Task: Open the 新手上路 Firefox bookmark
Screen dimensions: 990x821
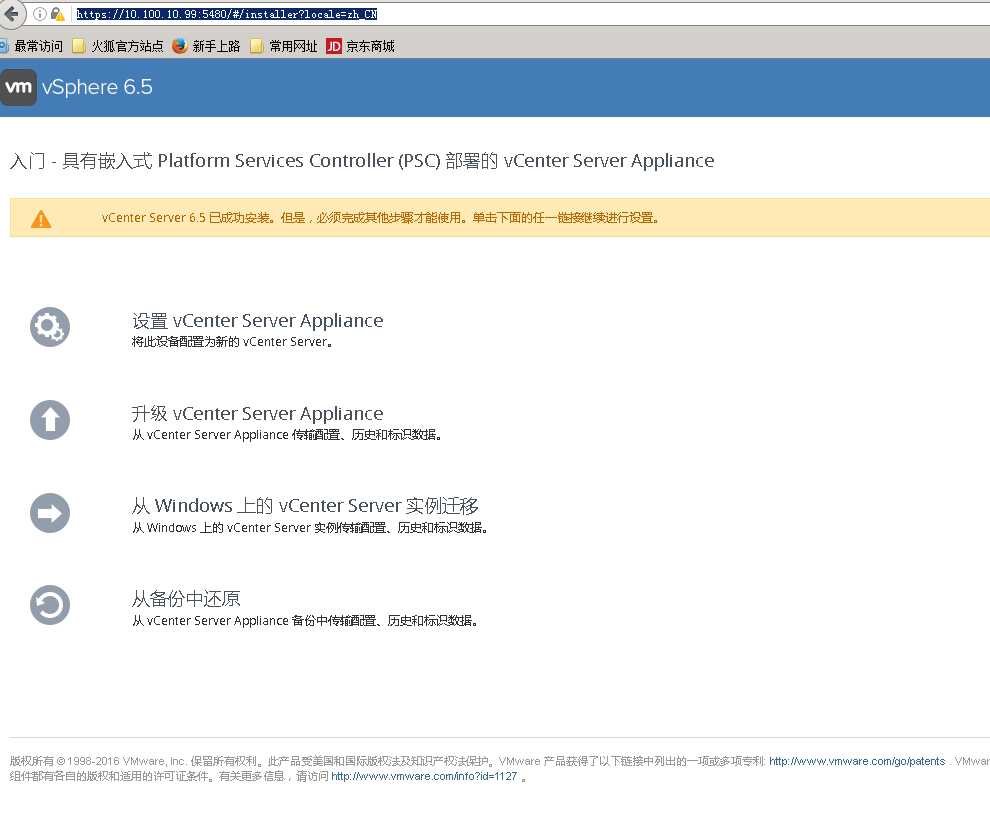Action: (x=206, y=46)
